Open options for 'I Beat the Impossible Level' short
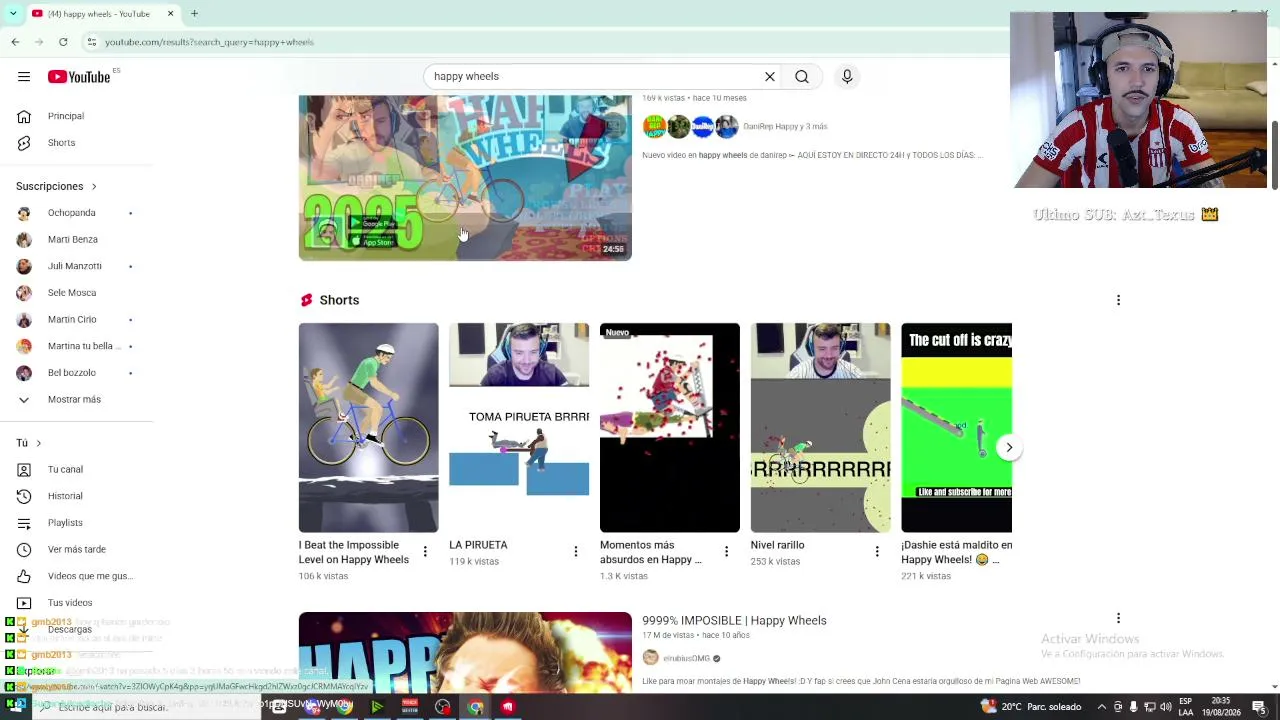 425,552
